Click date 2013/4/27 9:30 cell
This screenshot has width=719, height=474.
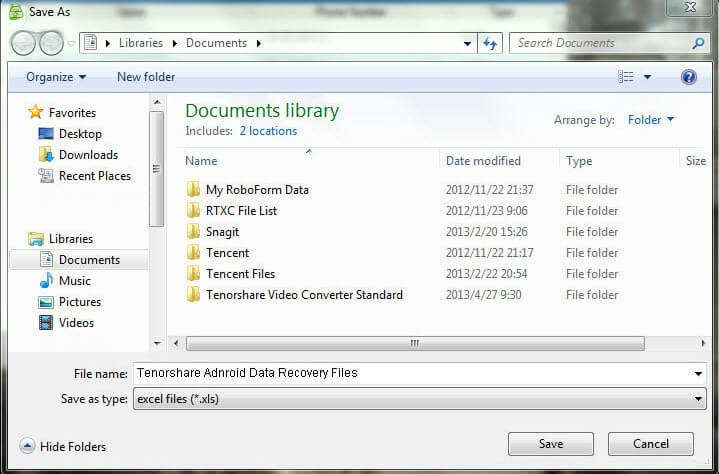coord(483,295)
